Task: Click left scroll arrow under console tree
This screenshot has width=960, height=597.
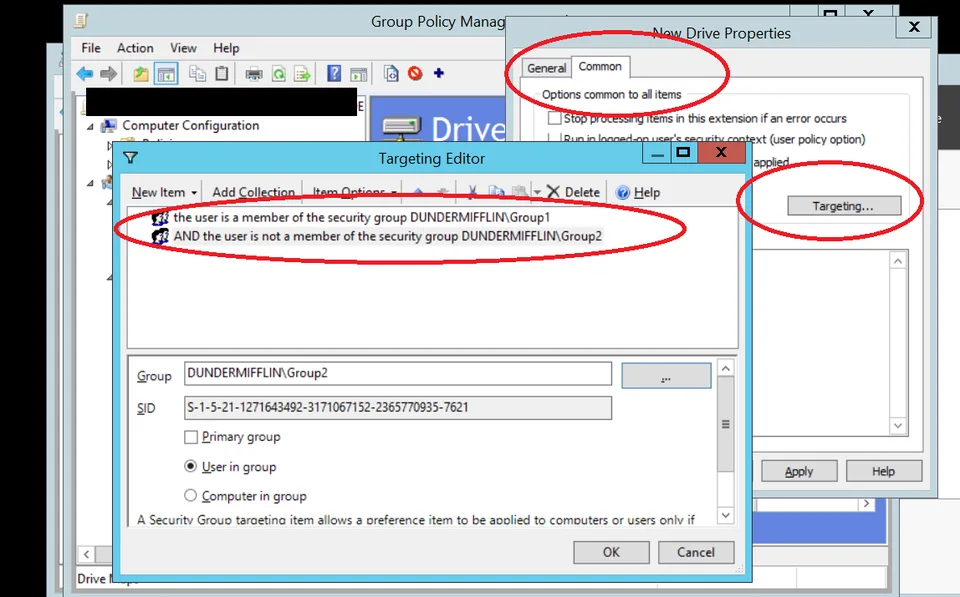Action: click(86, 555)
